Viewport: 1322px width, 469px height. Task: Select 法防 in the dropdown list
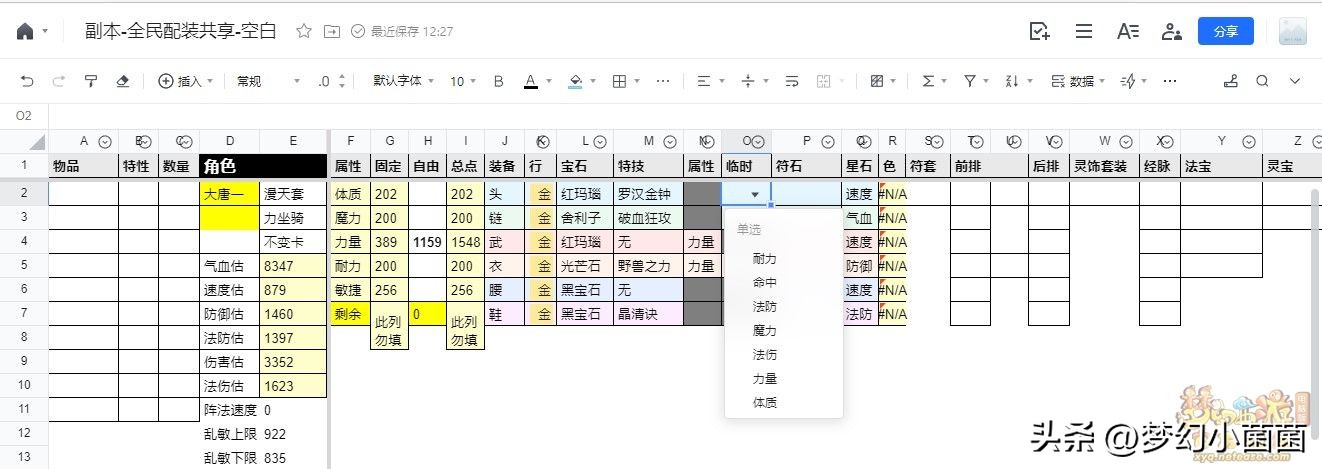[784, 306]
